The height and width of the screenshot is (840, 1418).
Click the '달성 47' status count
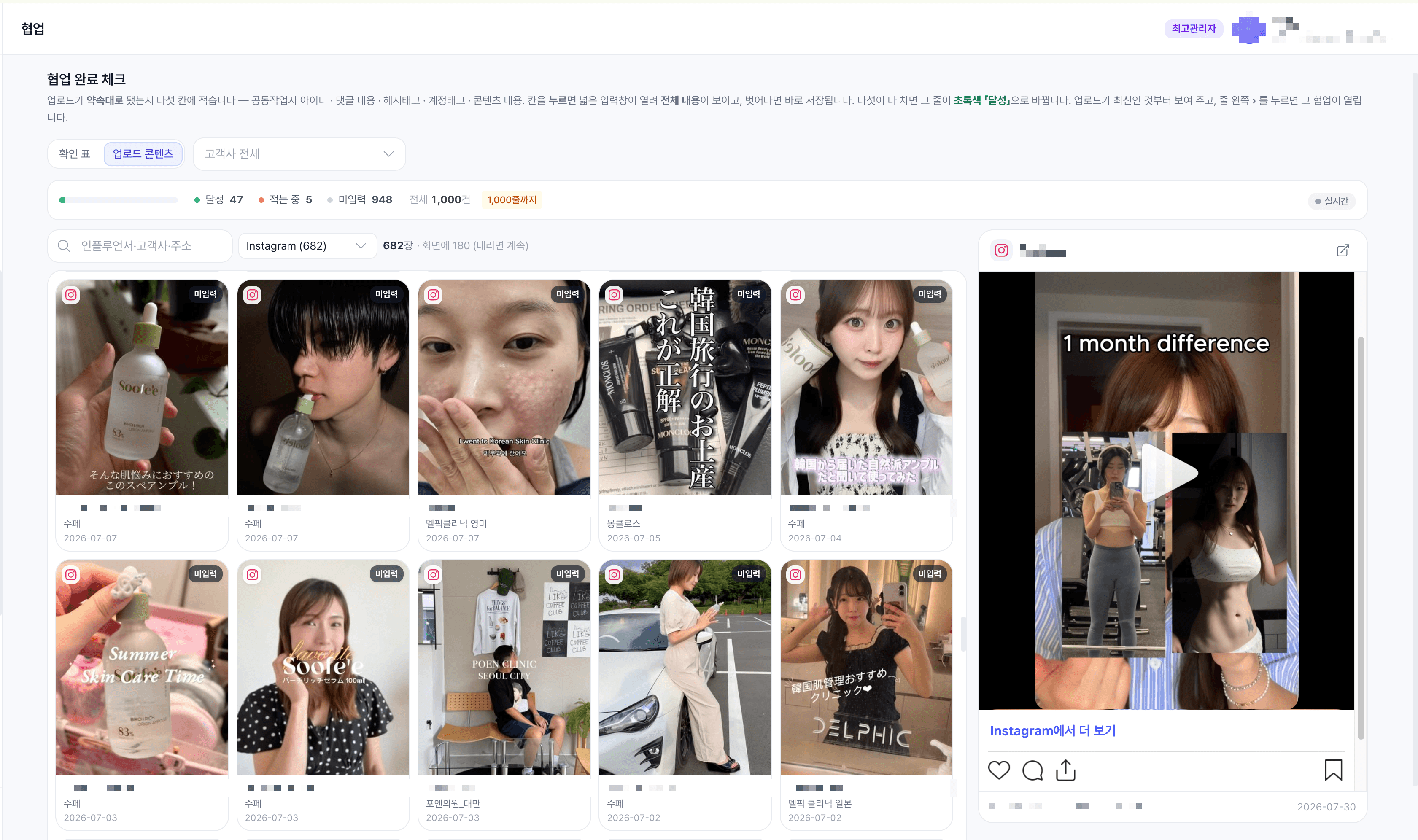[218, 200]
